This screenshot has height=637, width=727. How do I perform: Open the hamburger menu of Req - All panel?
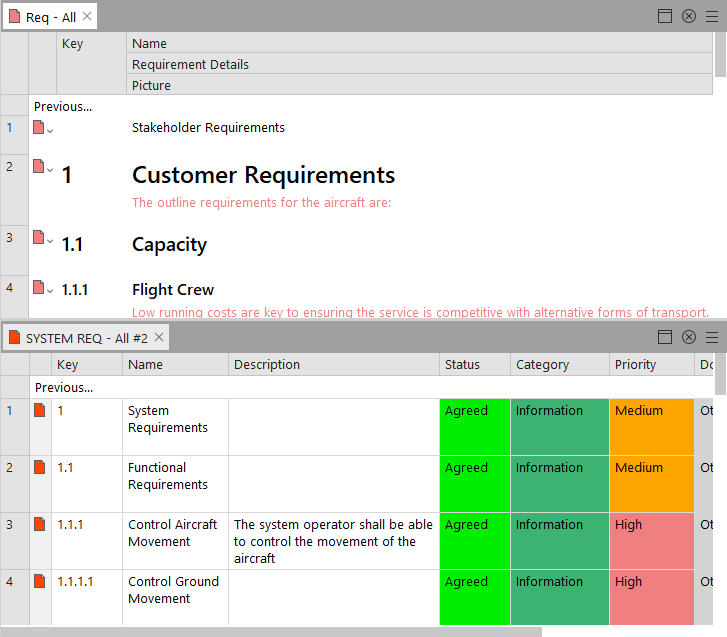[712, 17]
